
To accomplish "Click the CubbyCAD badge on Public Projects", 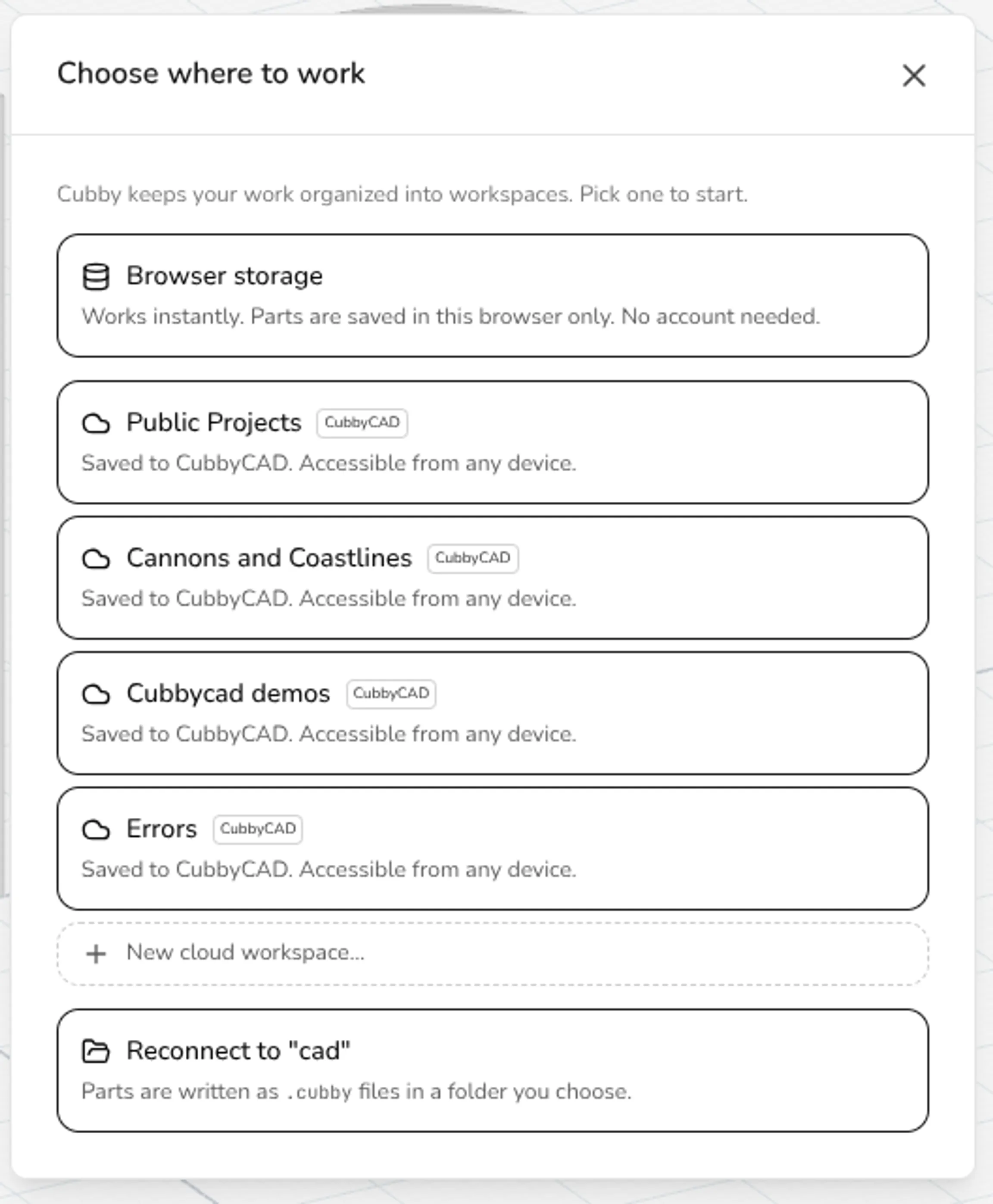I will [362, 423].
